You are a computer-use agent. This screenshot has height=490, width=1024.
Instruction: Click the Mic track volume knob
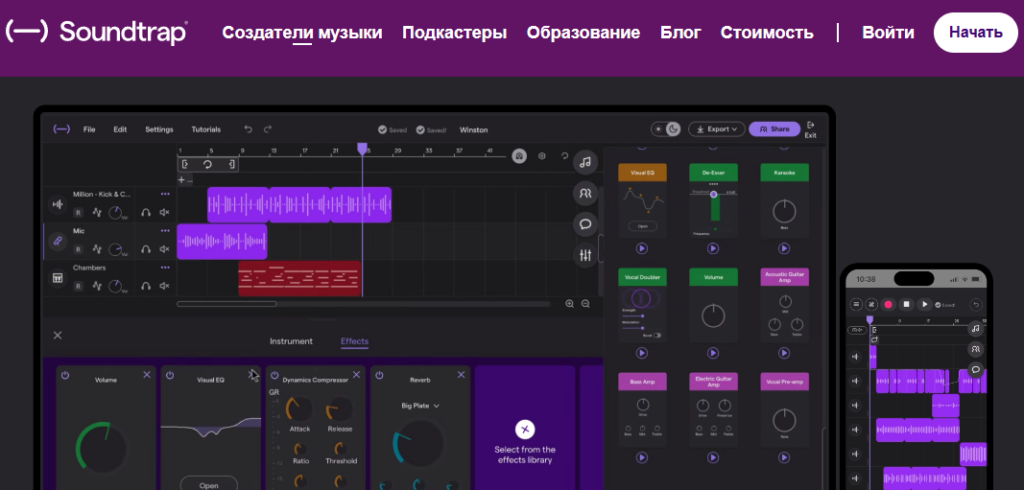(116, 250)
